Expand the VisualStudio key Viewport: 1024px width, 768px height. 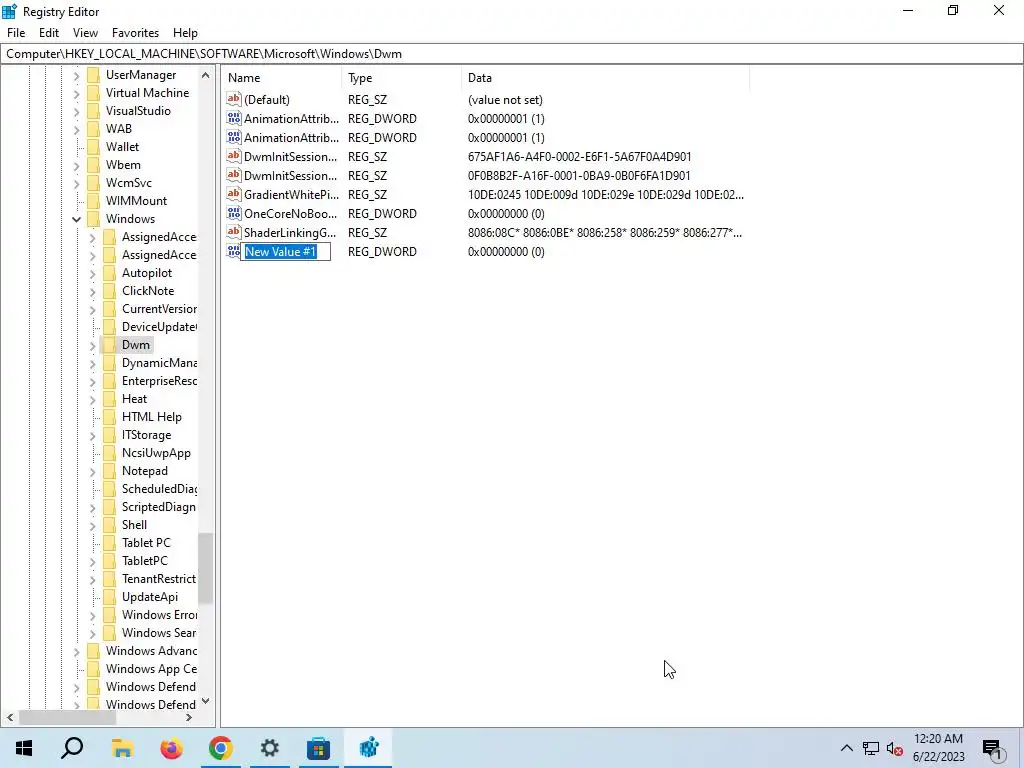click(x=76, y=112)
